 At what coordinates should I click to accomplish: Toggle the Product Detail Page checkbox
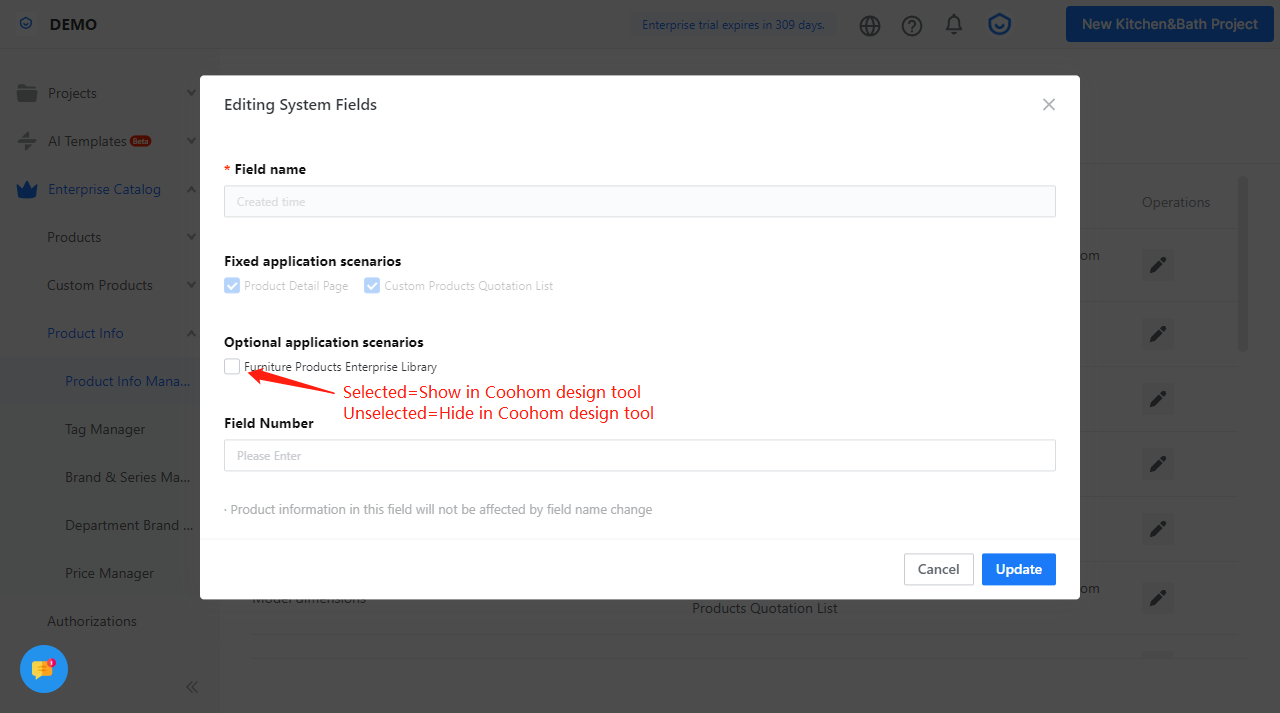tap(232, 286)
